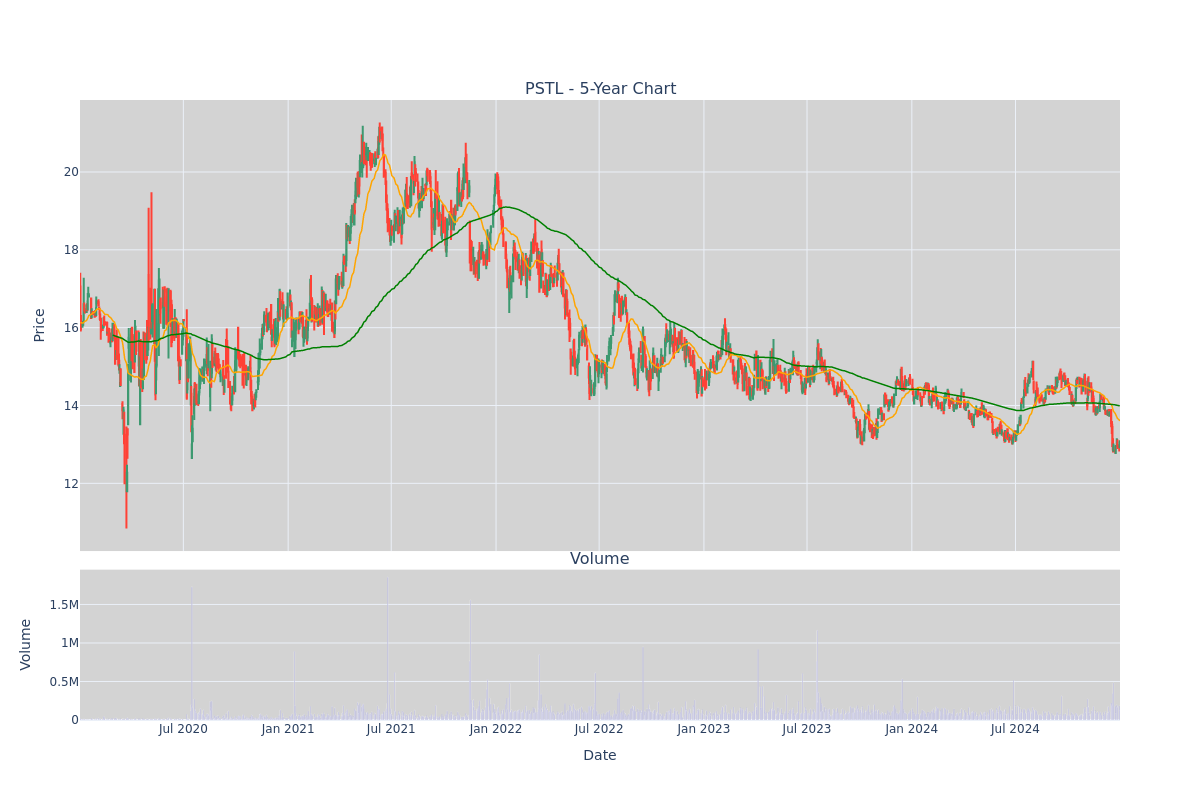Select the rotated "Price" axis label

coord(40,325)
